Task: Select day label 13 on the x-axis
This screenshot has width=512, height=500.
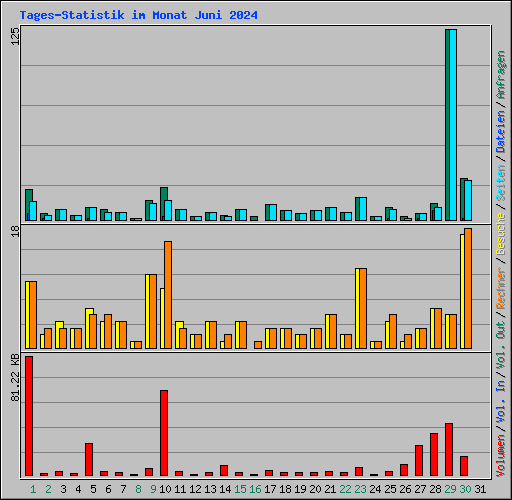Action: tap(210, 489)
